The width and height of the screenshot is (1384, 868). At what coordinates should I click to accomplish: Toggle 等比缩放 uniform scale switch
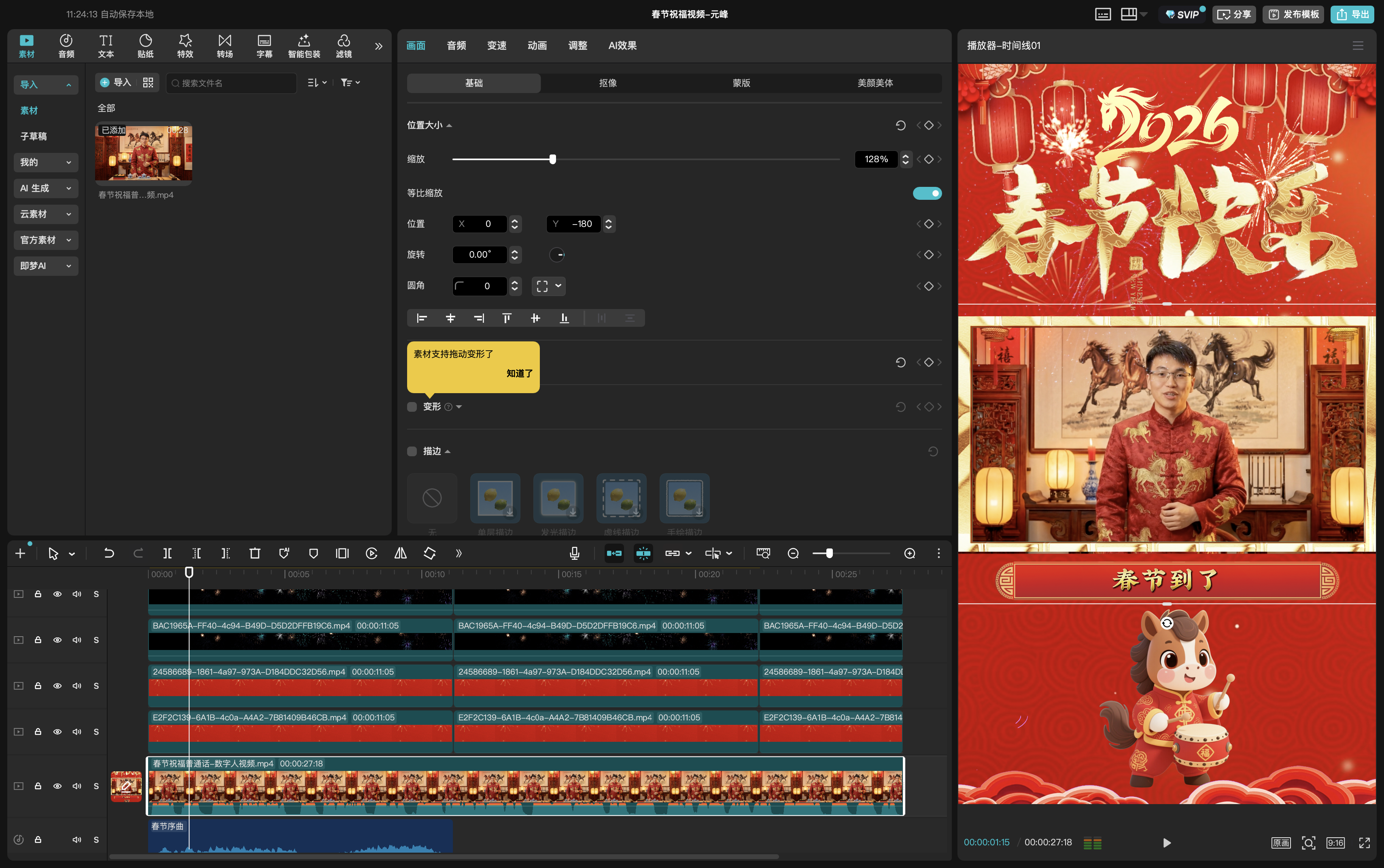click(x=927, y=193)
